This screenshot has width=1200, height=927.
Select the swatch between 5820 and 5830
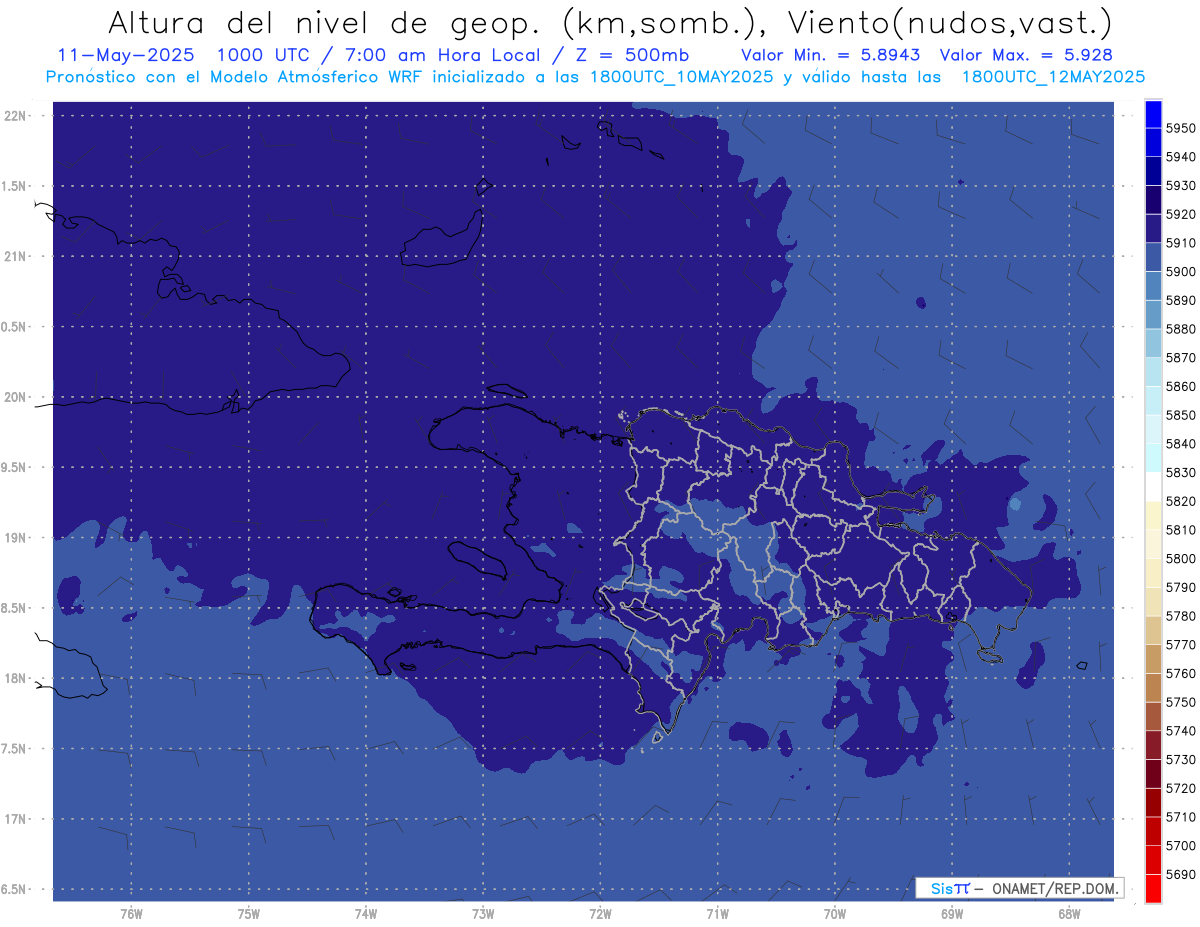click(1152, 486)
